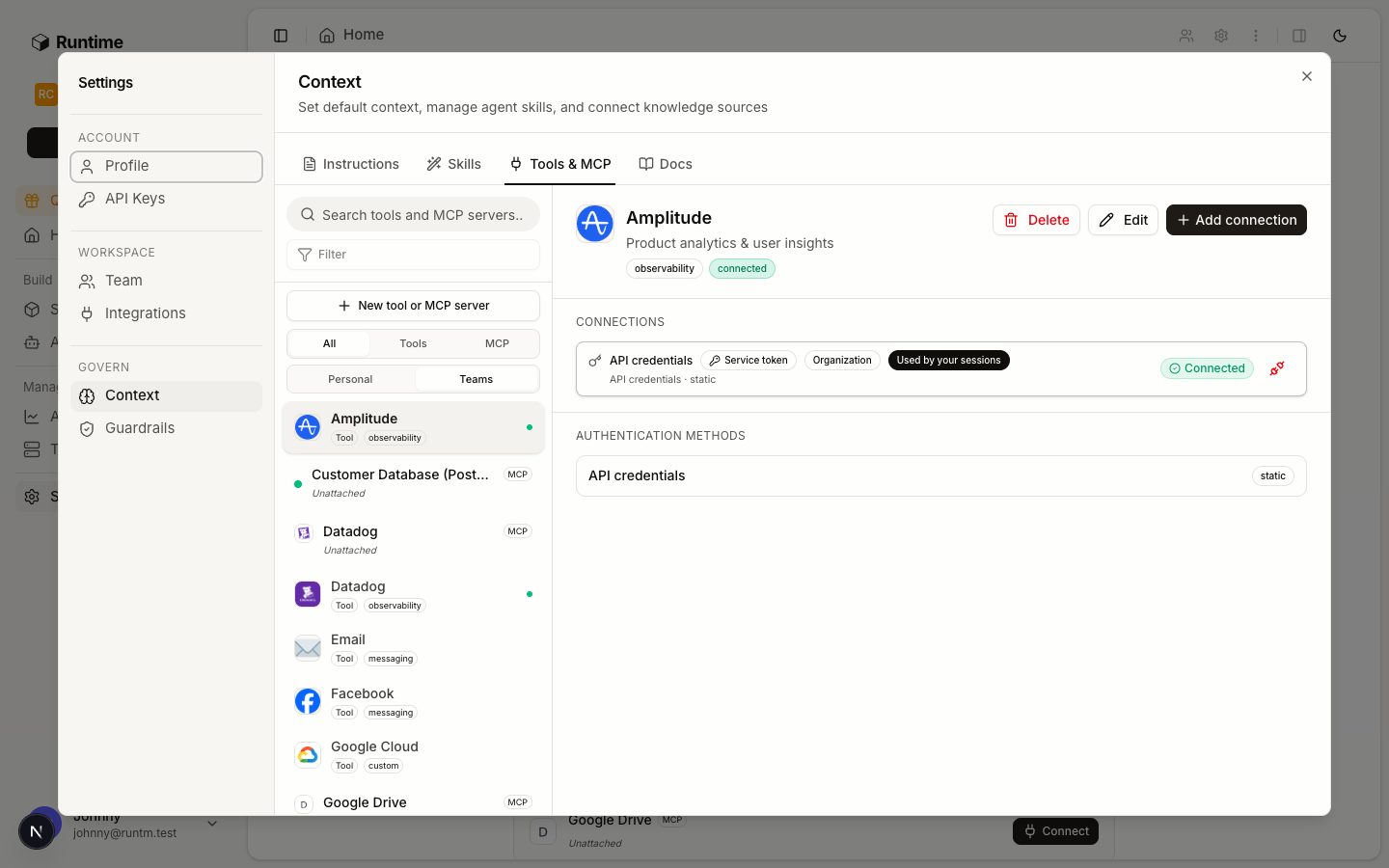1389x868 pixels.
Task: Select the Google Cloud icon
Action: [308, 755]
